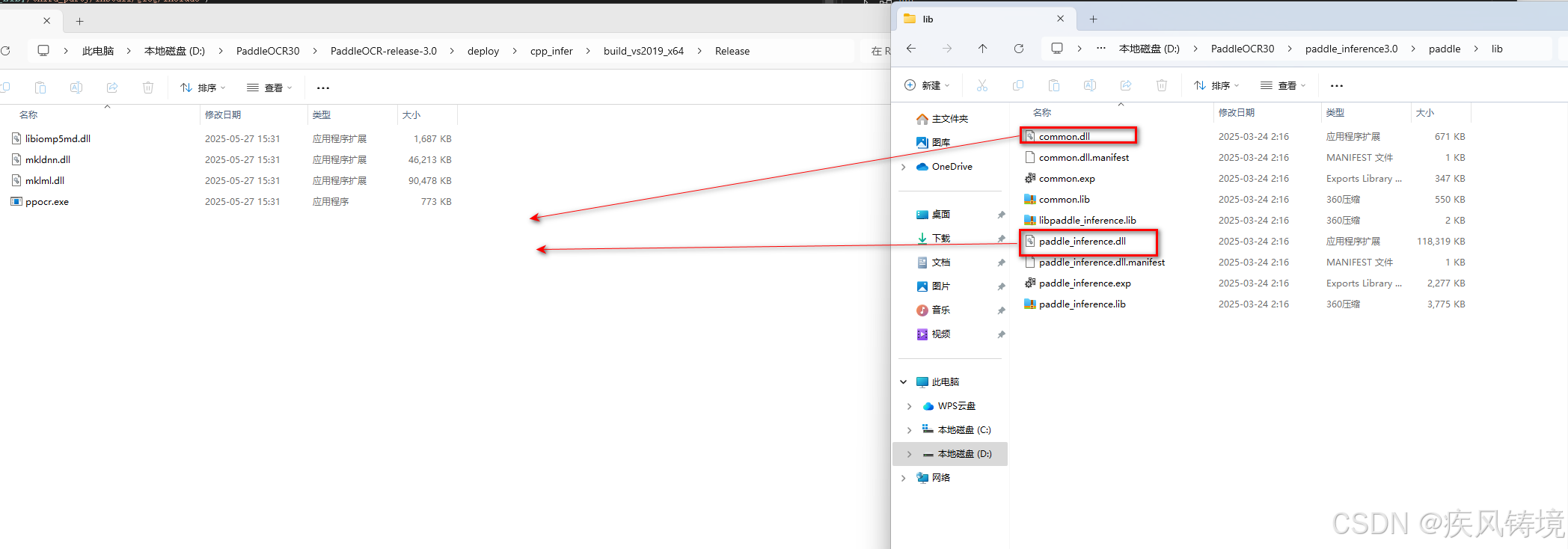
Task: Refresh the lib window folder view
Action: coord(1018,49)
